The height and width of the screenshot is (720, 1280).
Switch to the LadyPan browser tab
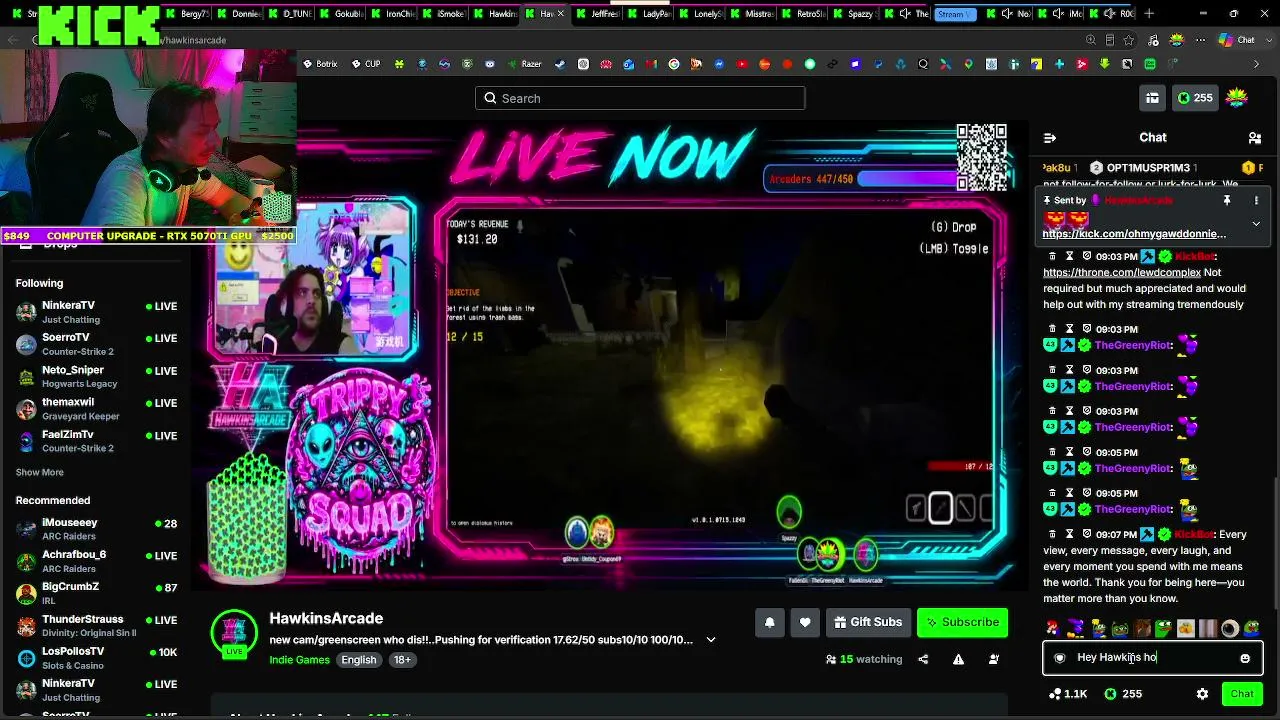[649, 14]
